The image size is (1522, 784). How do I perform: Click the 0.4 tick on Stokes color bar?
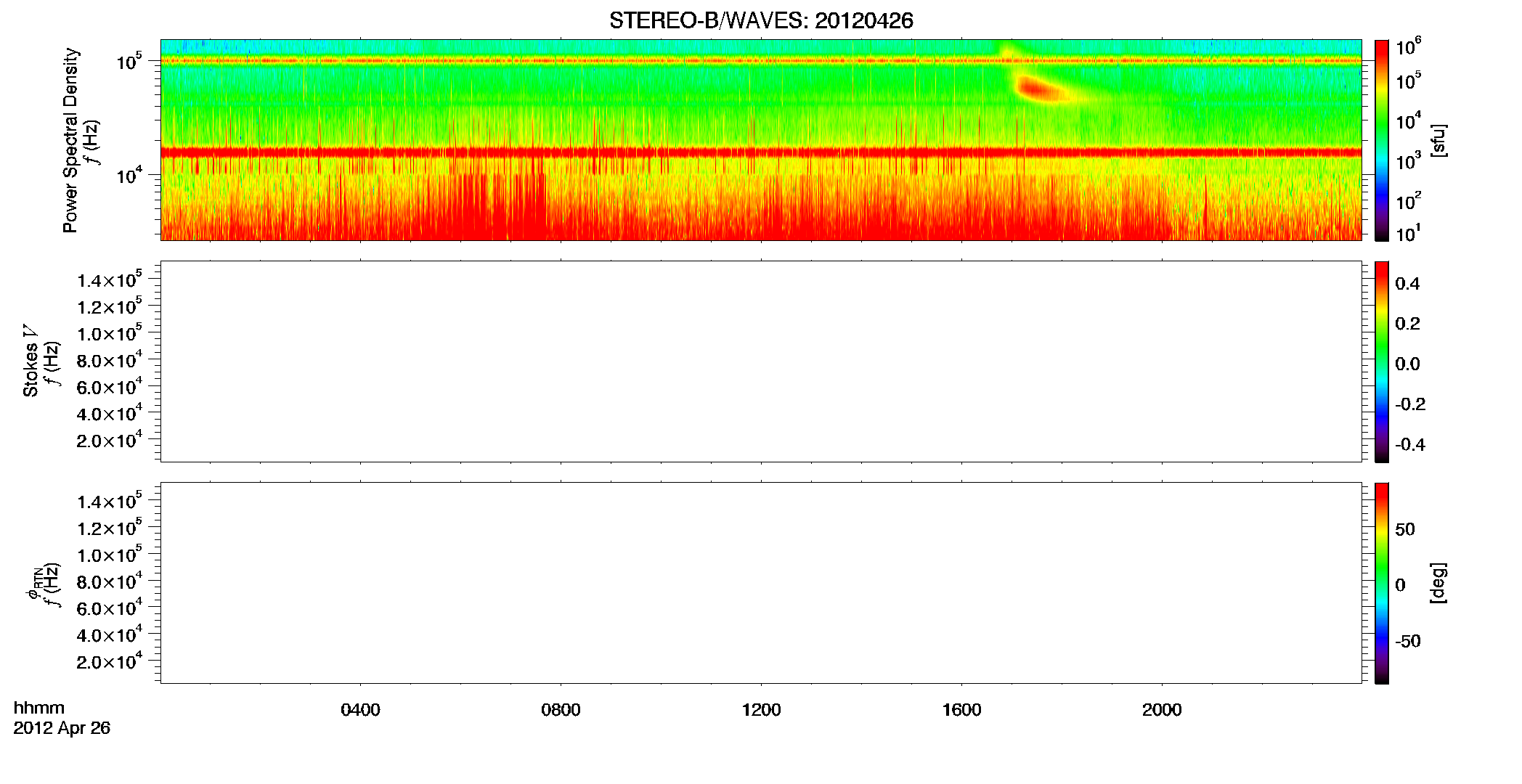(x=1407, y=284)
